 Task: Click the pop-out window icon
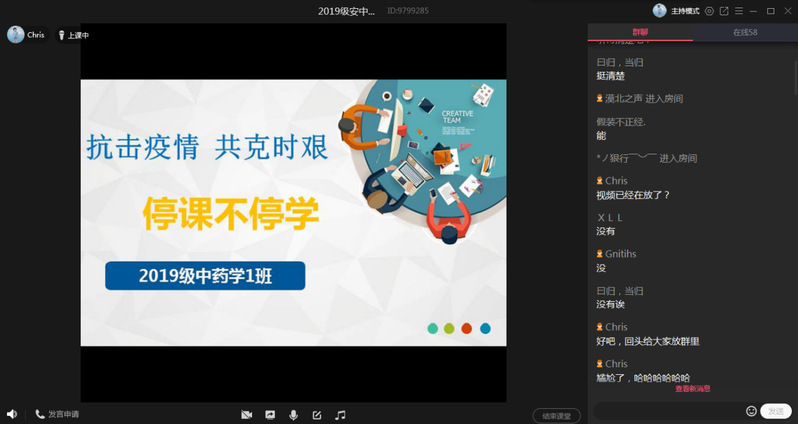tap(724, 11)
